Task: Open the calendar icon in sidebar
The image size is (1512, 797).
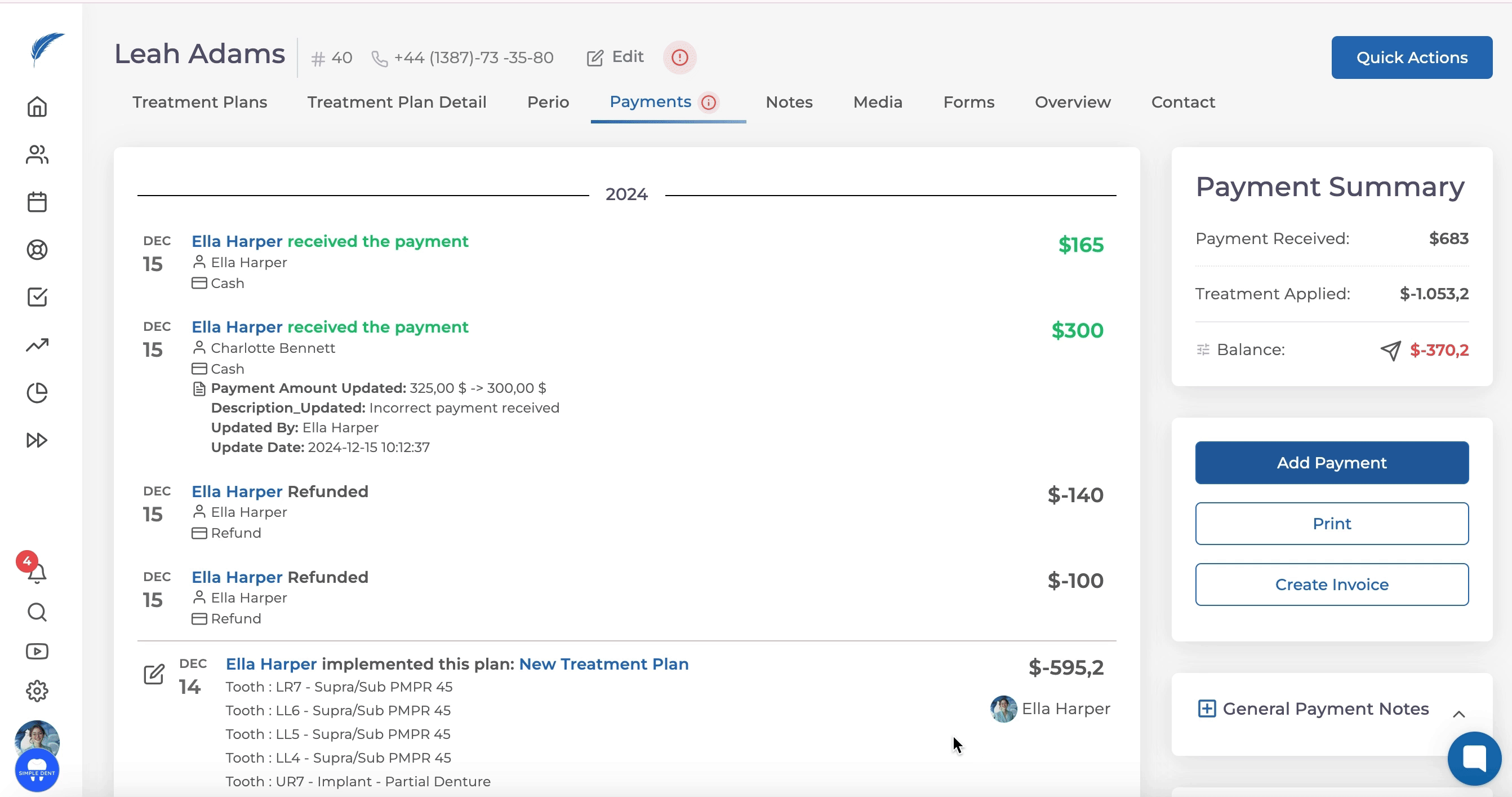Action: click(x=37, y=202)
